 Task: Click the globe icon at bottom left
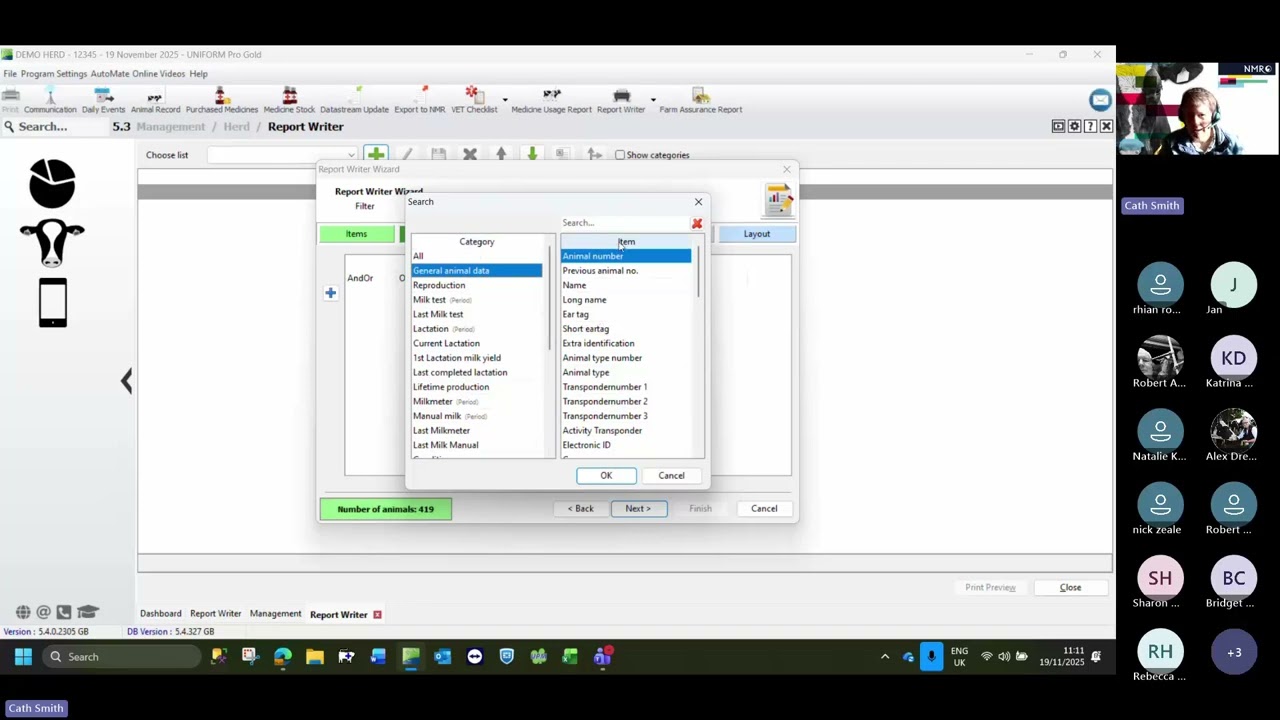coord(22,612)
